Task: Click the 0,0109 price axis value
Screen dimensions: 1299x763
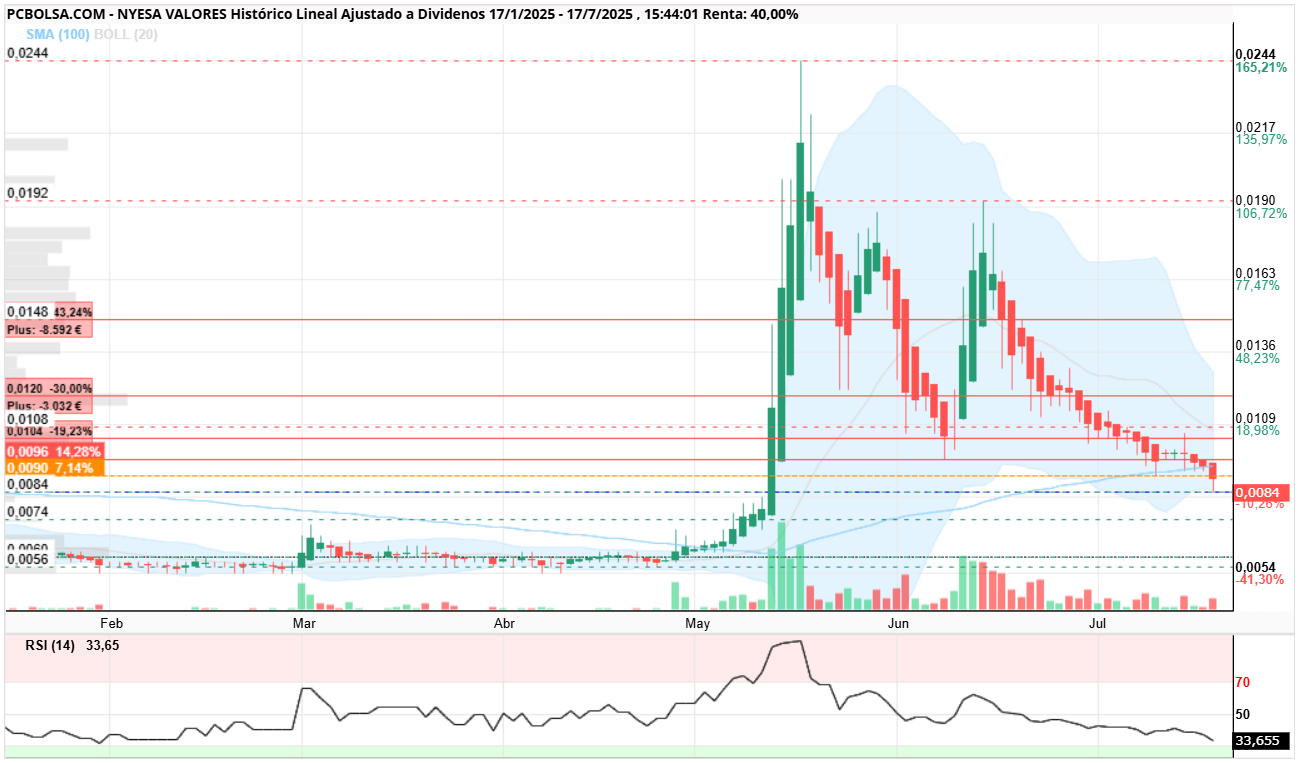Action: [1256, 417]
